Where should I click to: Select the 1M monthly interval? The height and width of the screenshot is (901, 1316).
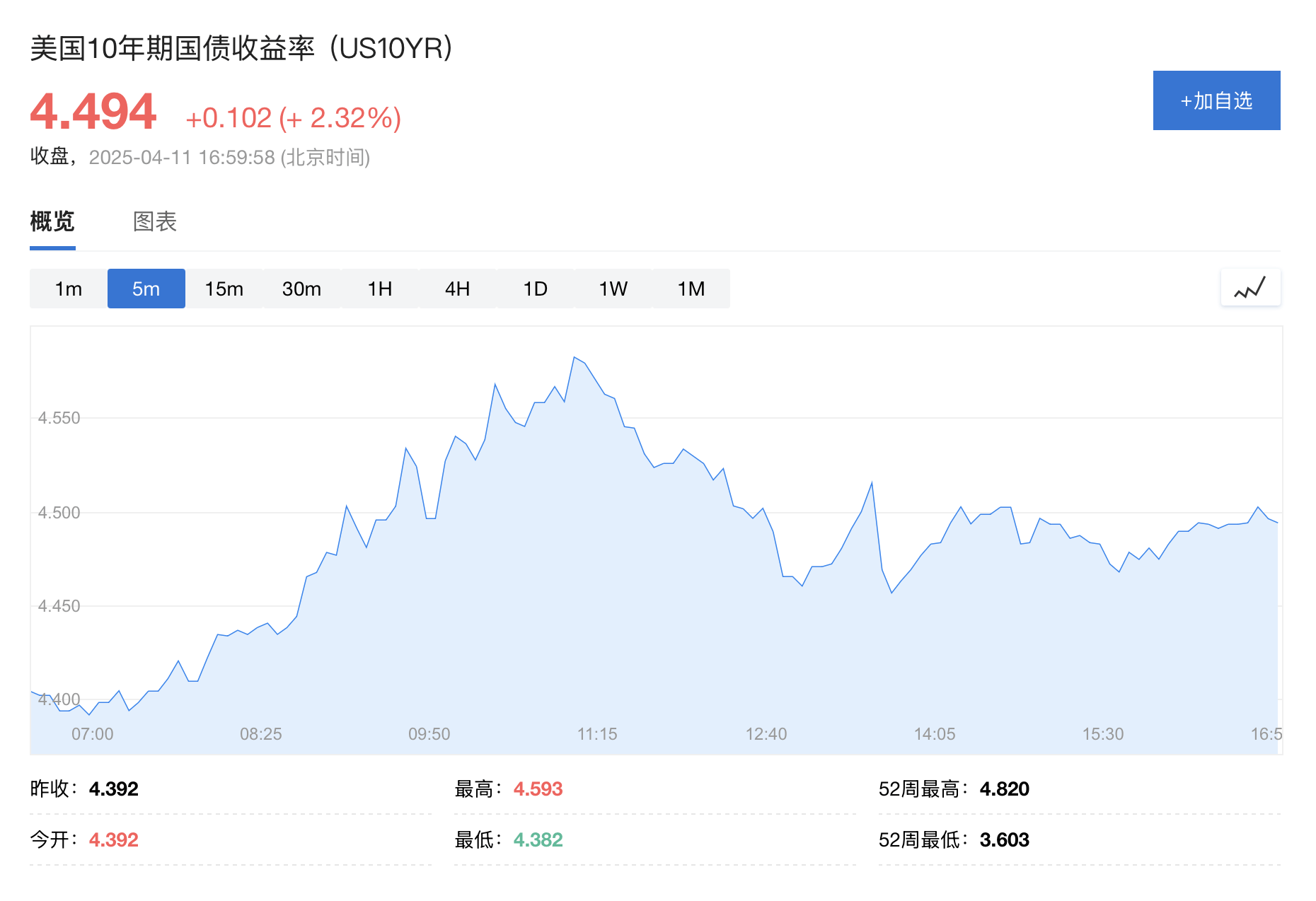[691, 288]
